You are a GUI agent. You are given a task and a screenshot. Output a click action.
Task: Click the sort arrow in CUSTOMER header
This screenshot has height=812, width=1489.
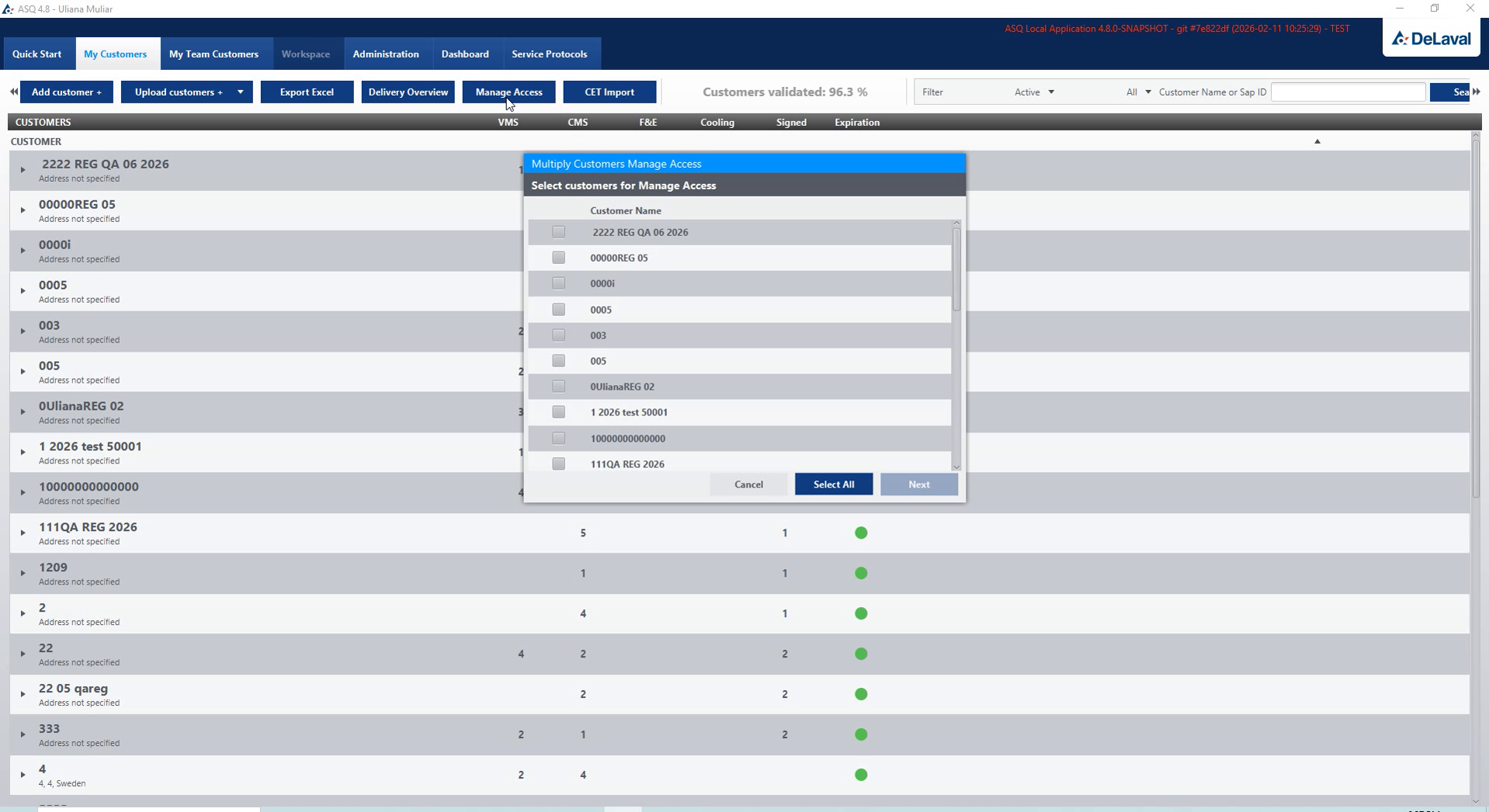(1317, 141)
